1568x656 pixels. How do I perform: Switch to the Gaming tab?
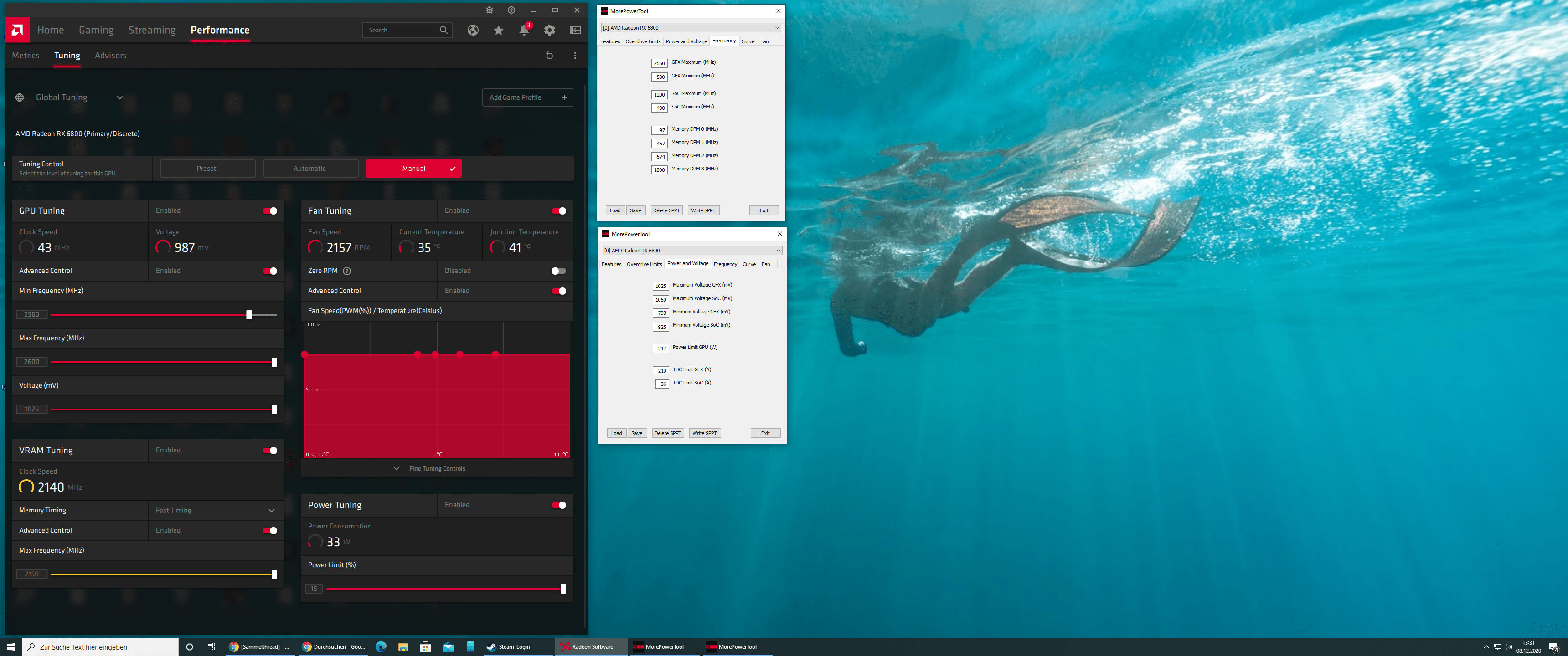pyautogui.click(x=96, y=30)
